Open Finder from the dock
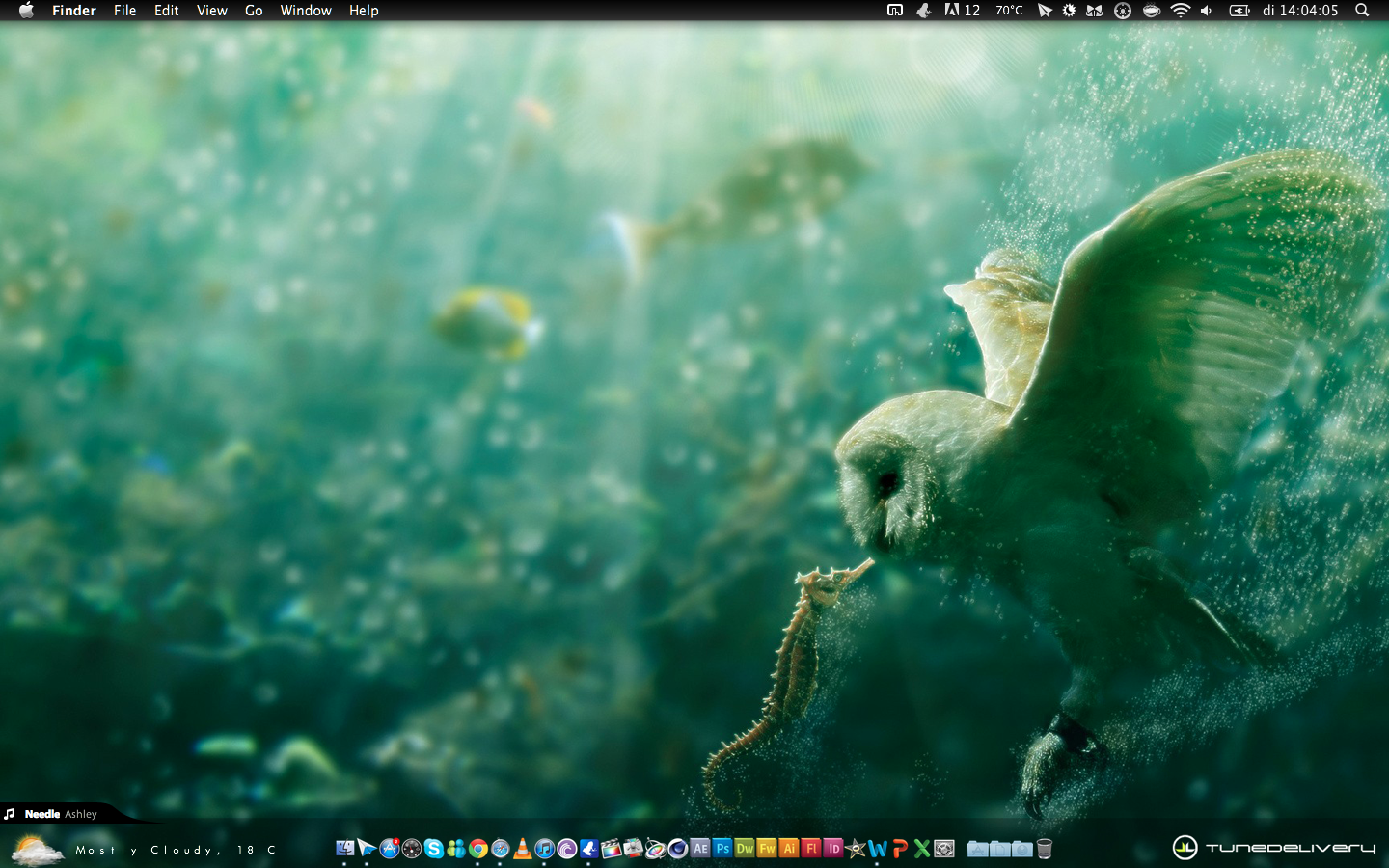Image resolution: width=1389 pixels, height=868 pixels. [x=344, y=849]
